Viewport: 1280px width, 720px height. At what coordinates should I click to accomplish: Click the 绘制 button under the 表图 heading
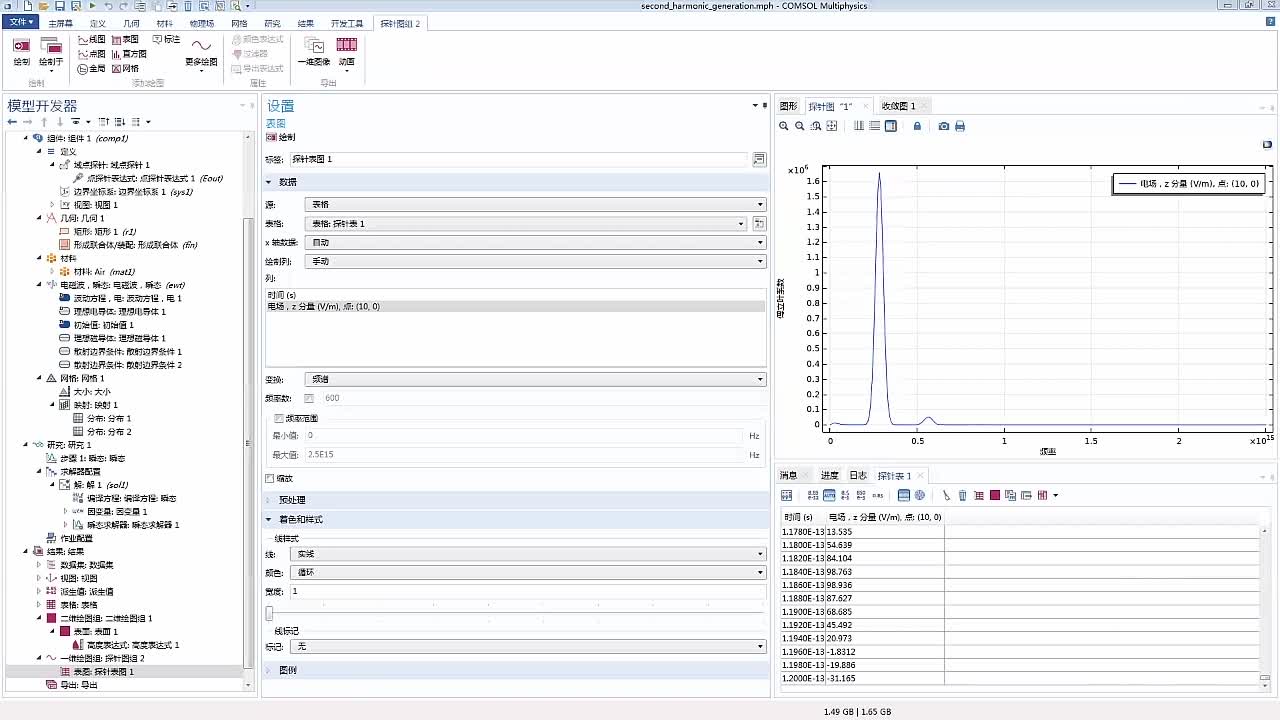pos(281,137)
